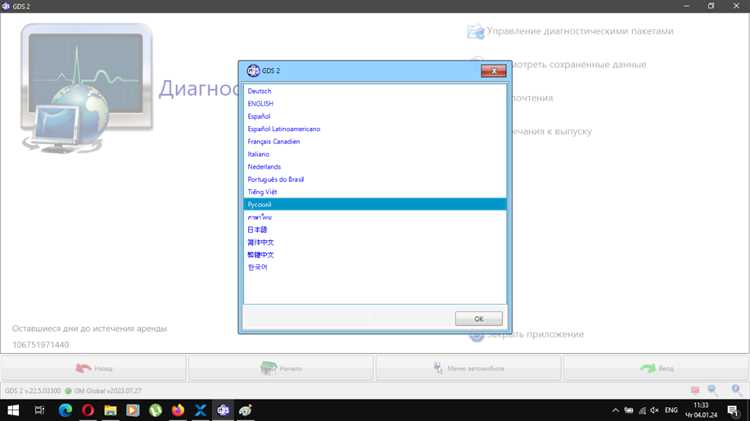Open Windows Start menu
Viewport: 750px width, 421px height.
point(13,410)
